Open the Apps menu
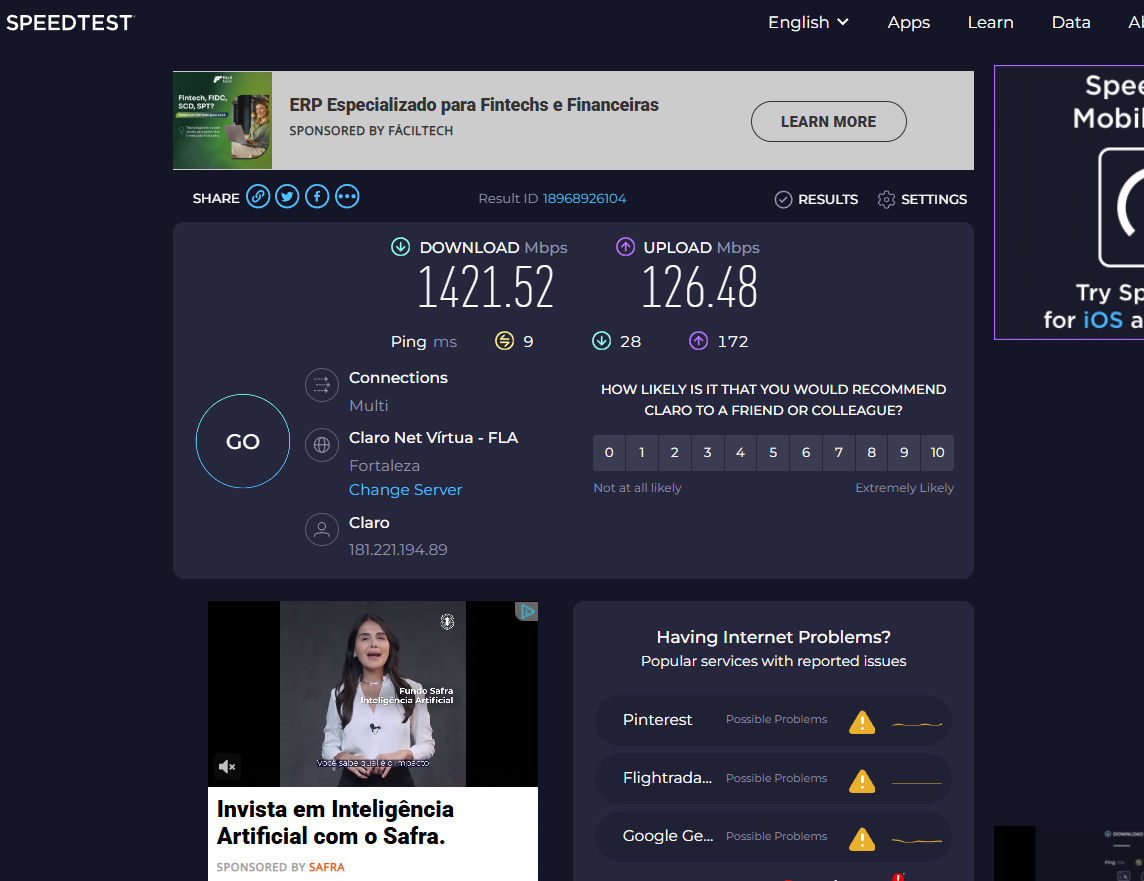The height and width of the screenshot is (881, 1144). click(908, 22)
